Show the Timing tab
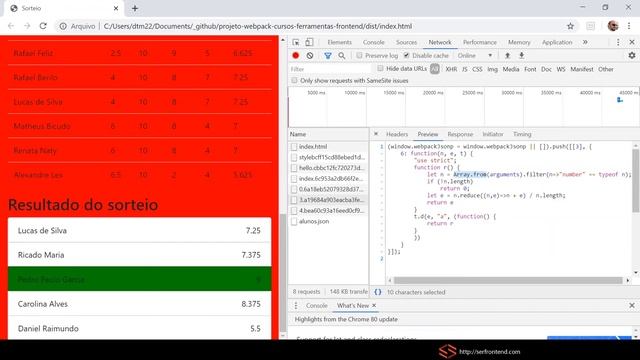The height and width of the screenshot is (360, 640). tap(522, 134)
